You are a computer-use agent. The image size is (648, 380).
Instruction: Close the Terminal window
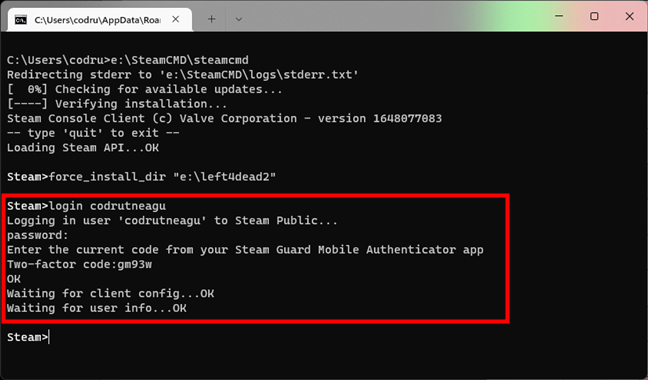coord(629,17)
